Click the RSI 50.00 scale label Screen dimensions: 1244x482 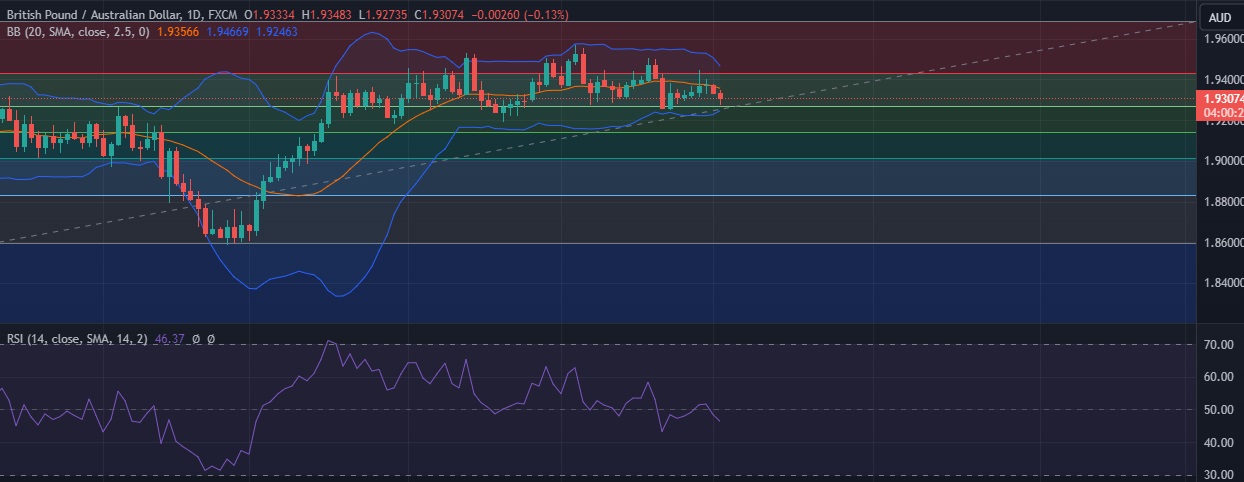tap(1217, 410)
